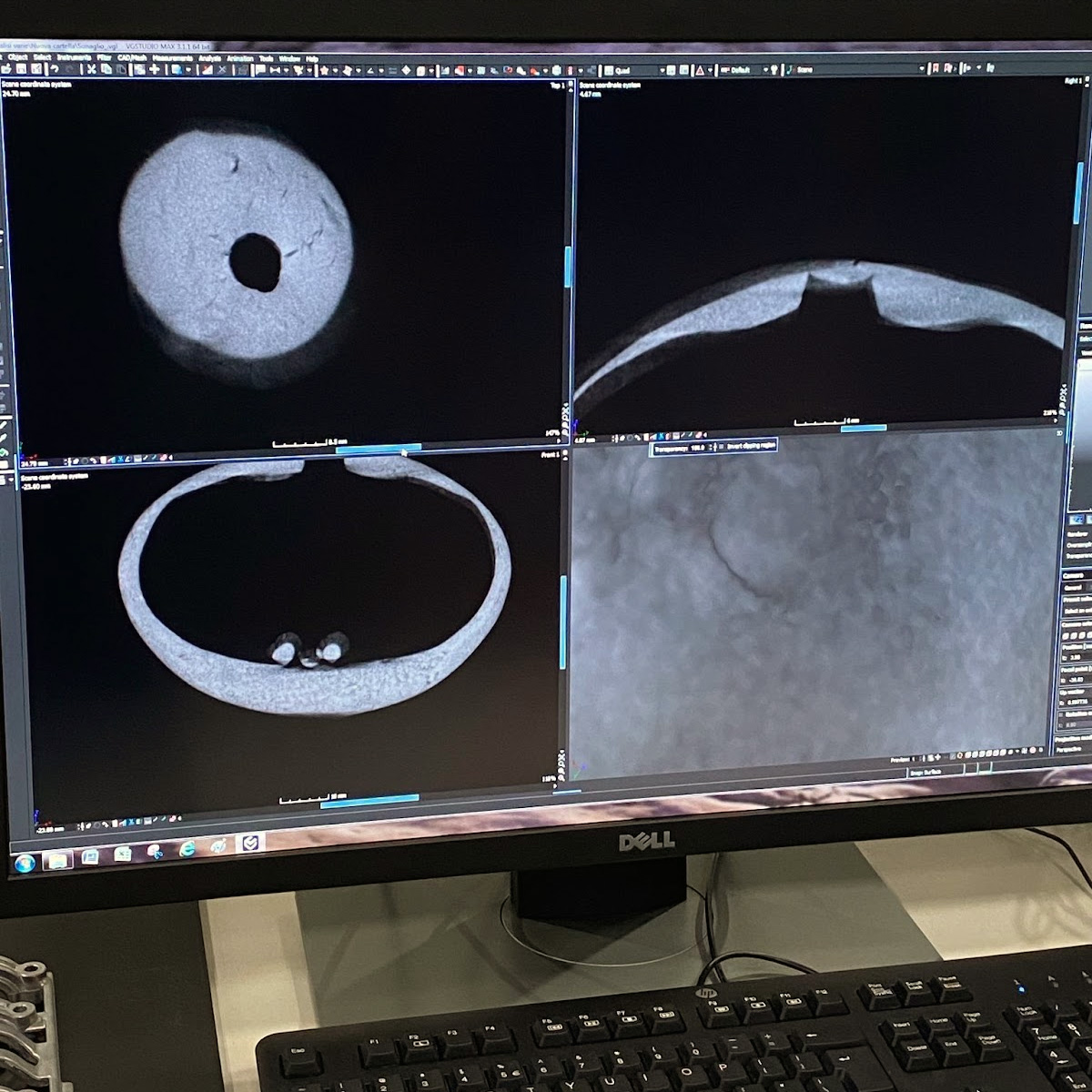The width and height of the screenshot is (1092, 1092).
Task: Open the Analysis menu
Action: [210, 58]
